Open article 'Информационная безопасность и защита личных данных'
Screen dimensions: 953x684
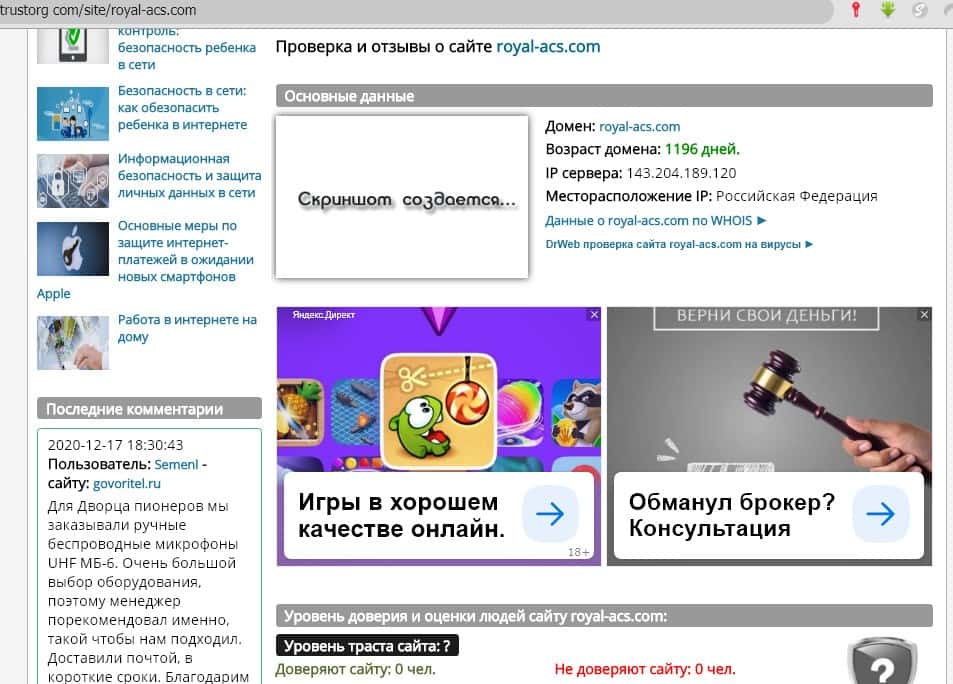point(189,176)
